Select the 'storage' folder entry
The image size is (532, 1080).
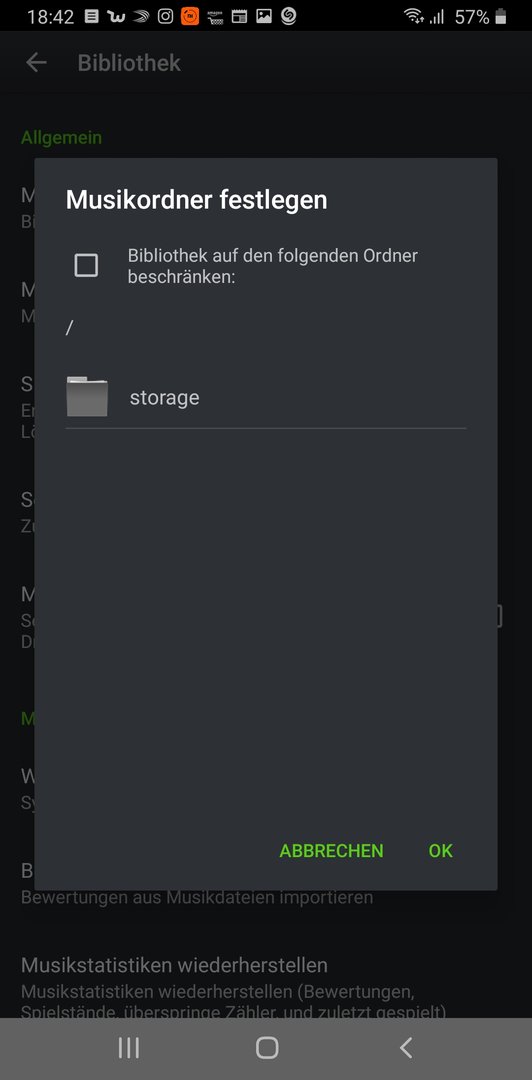pos(266,397)
